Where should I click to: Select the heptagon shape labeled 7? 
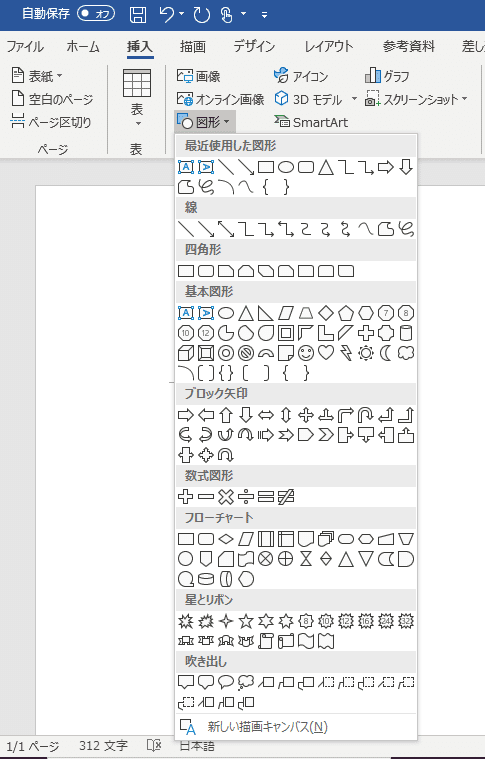coord(386,313)
